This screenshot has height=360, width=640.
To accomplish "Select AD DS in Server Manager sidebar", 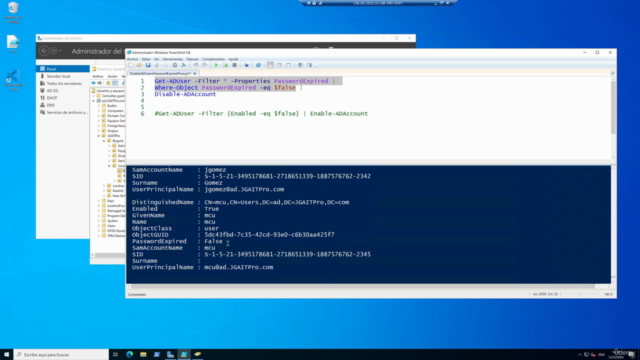I will click(63, 91).
